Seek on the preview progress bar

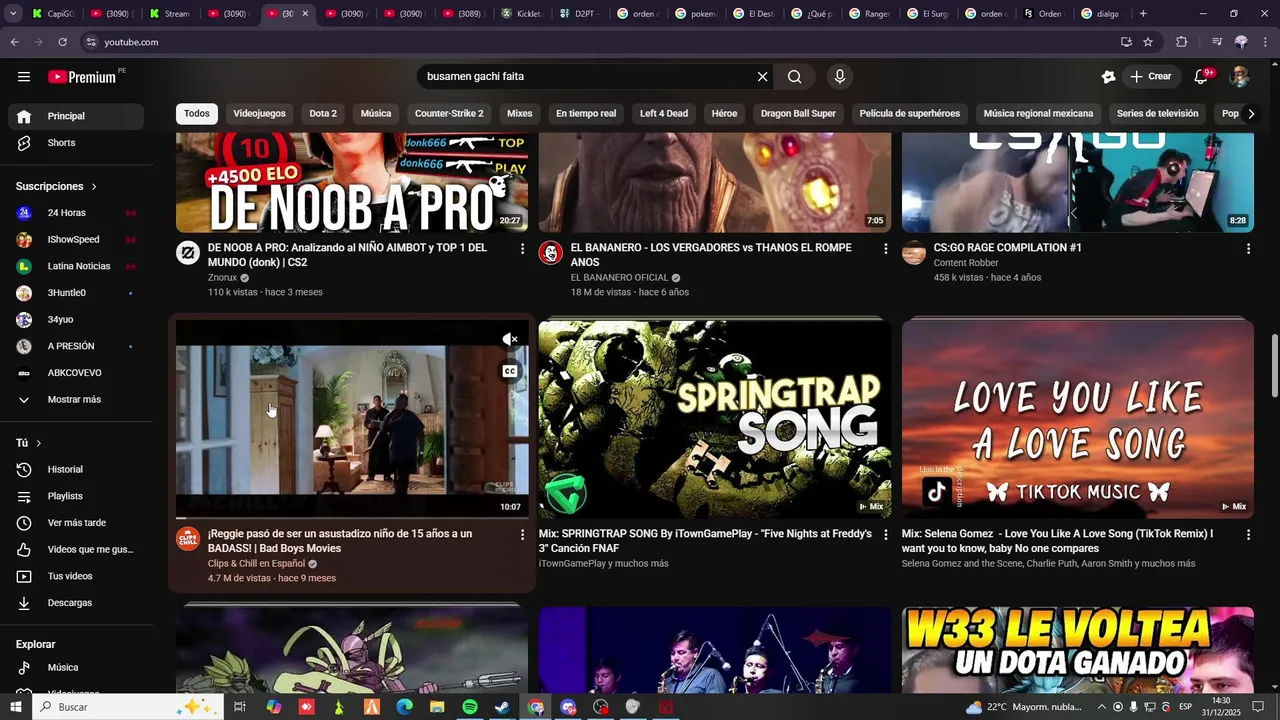352,518
